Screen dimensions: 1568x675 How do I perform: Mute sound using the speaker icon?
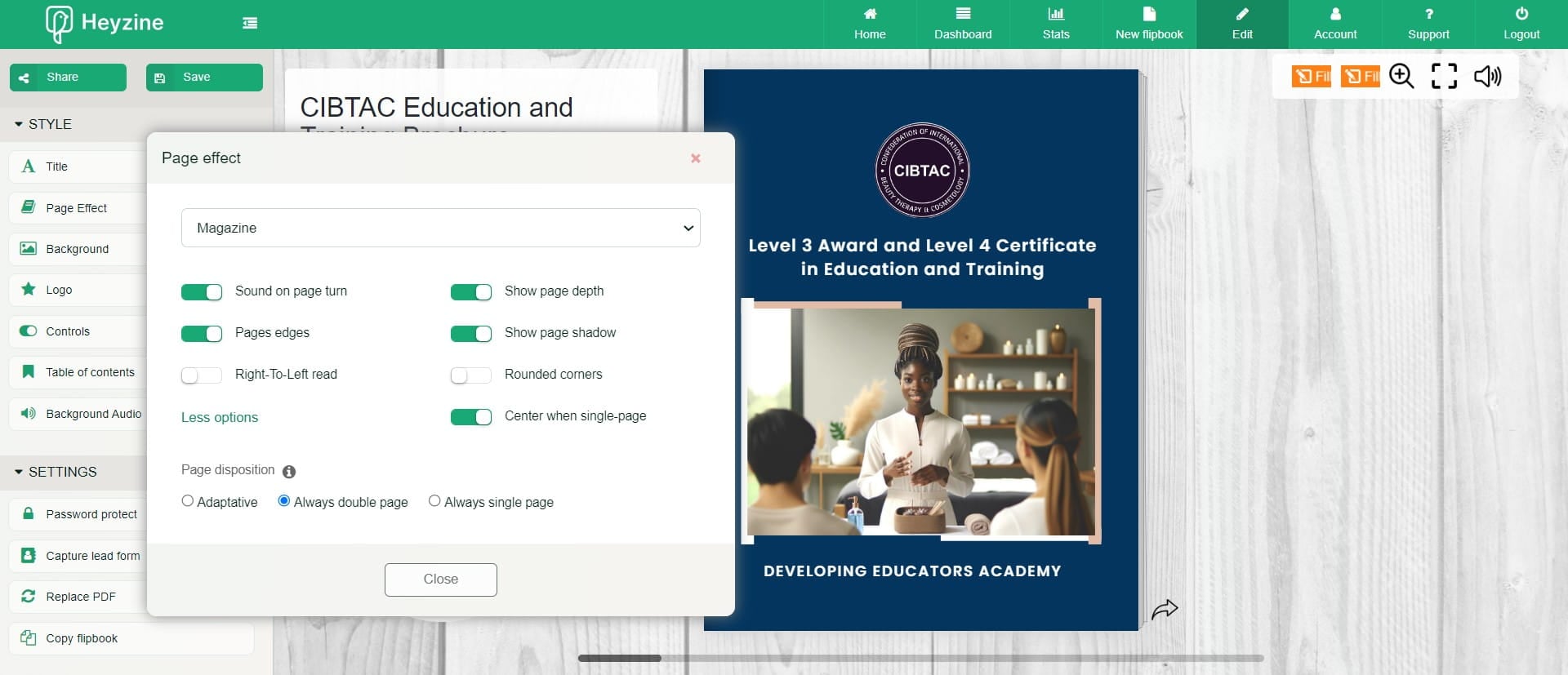pos(1487,76)
